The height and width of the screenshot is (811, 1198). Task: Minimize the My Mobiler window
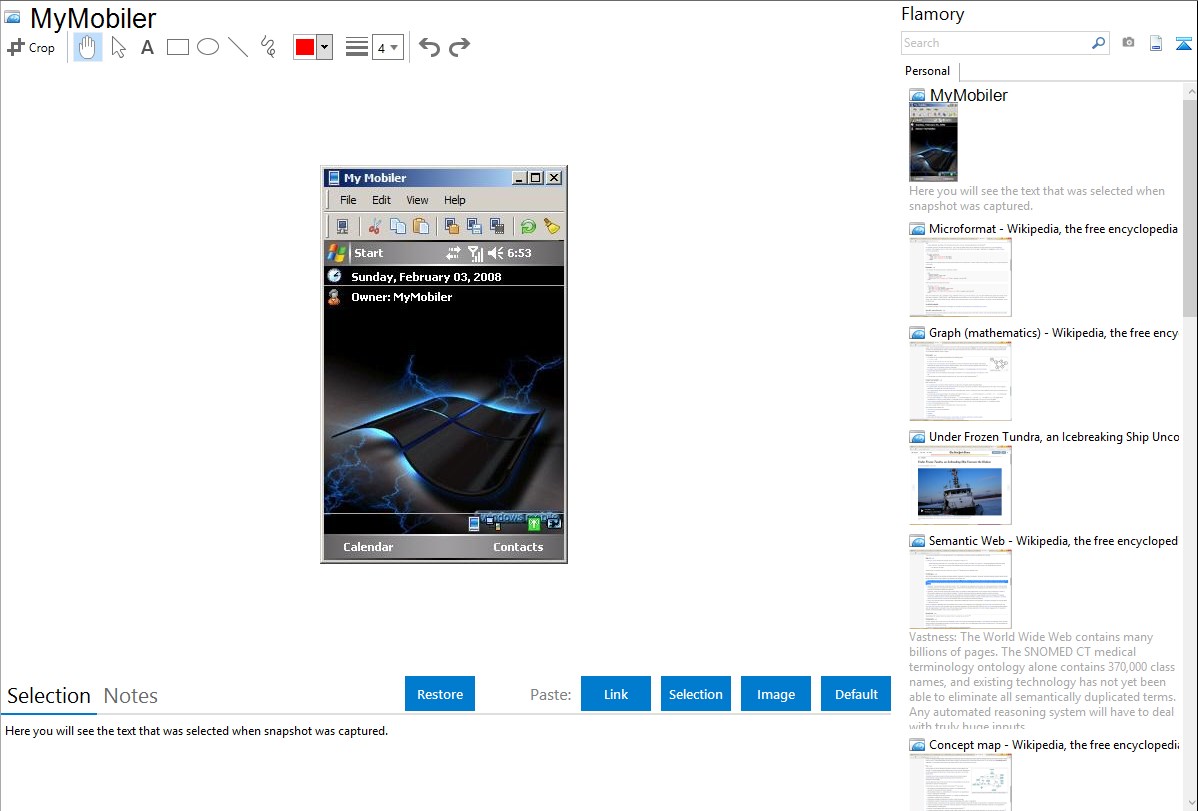(x=520, y=177)
